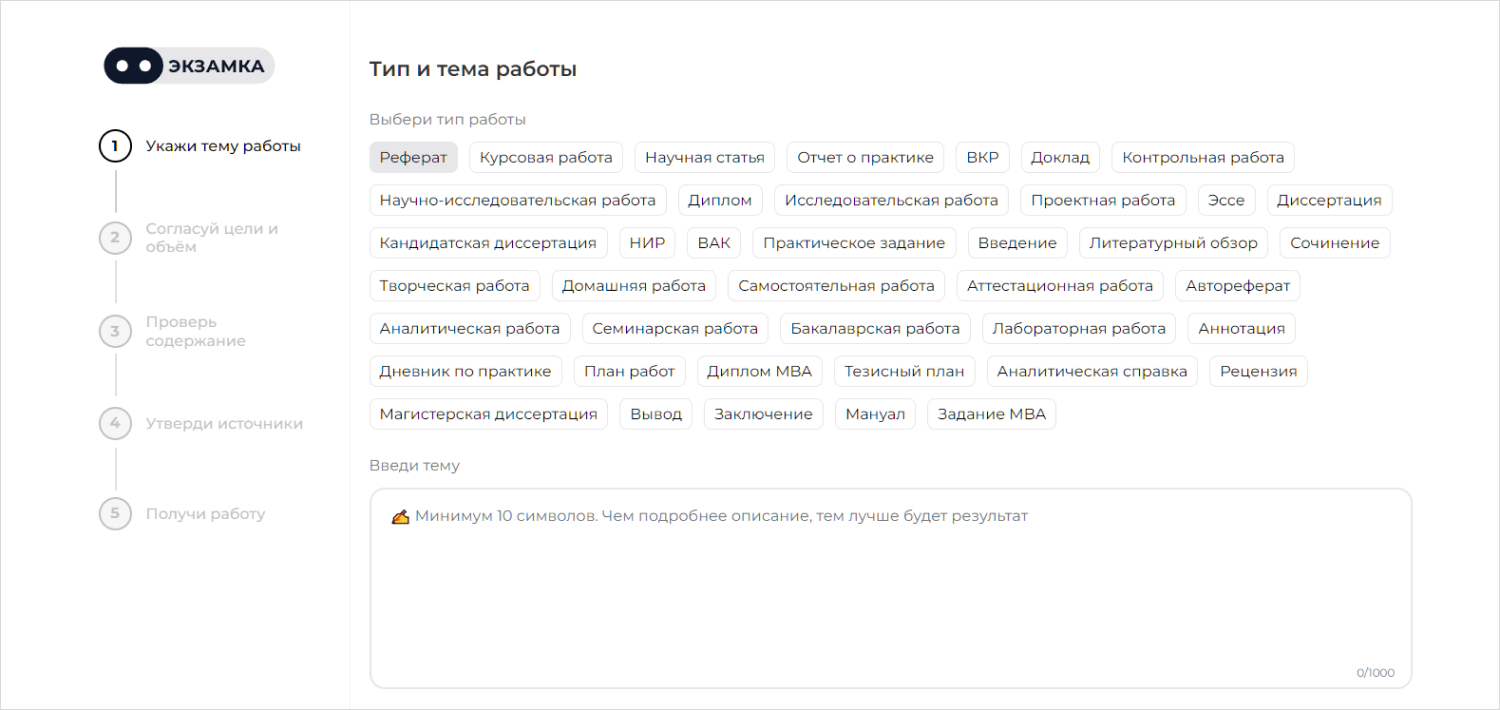1500x710 pixels.
Task: Click the Экзамка logo
Action: coord(189,66)
